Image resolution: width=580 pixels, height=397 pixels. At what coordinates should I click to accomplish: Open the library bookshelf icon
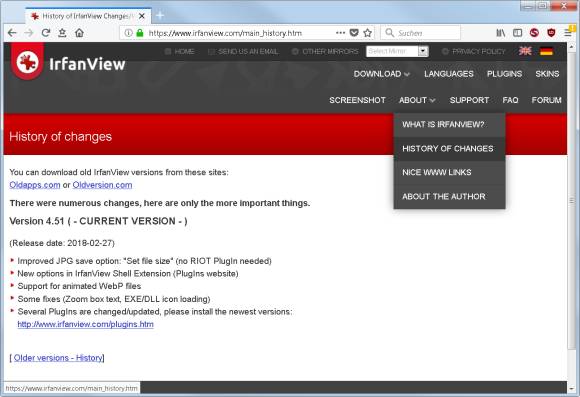pos(500,33)
